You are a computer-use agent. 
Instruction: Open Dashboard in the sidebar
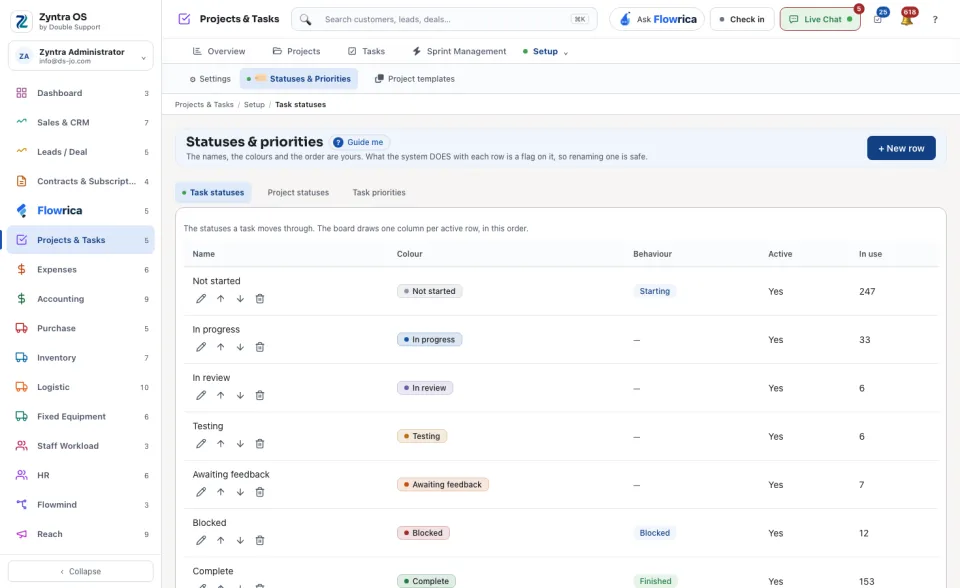[x=81, y=93]
